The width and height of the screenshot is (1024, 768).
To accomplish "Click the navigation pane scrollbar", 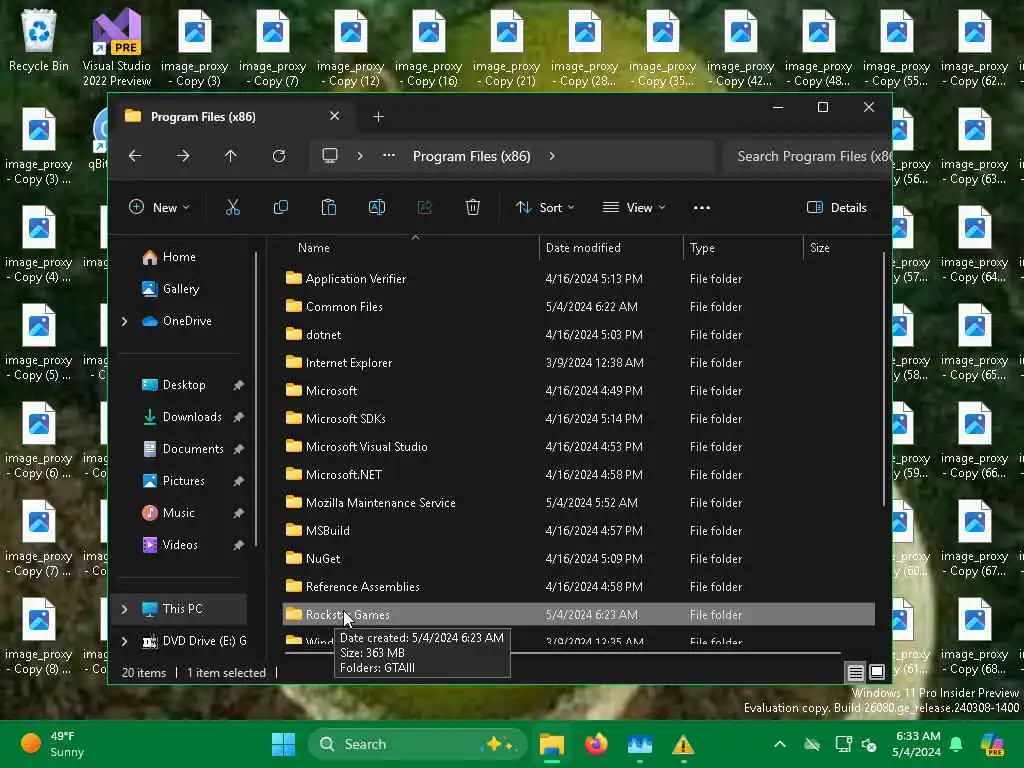I will pos(256,400).
